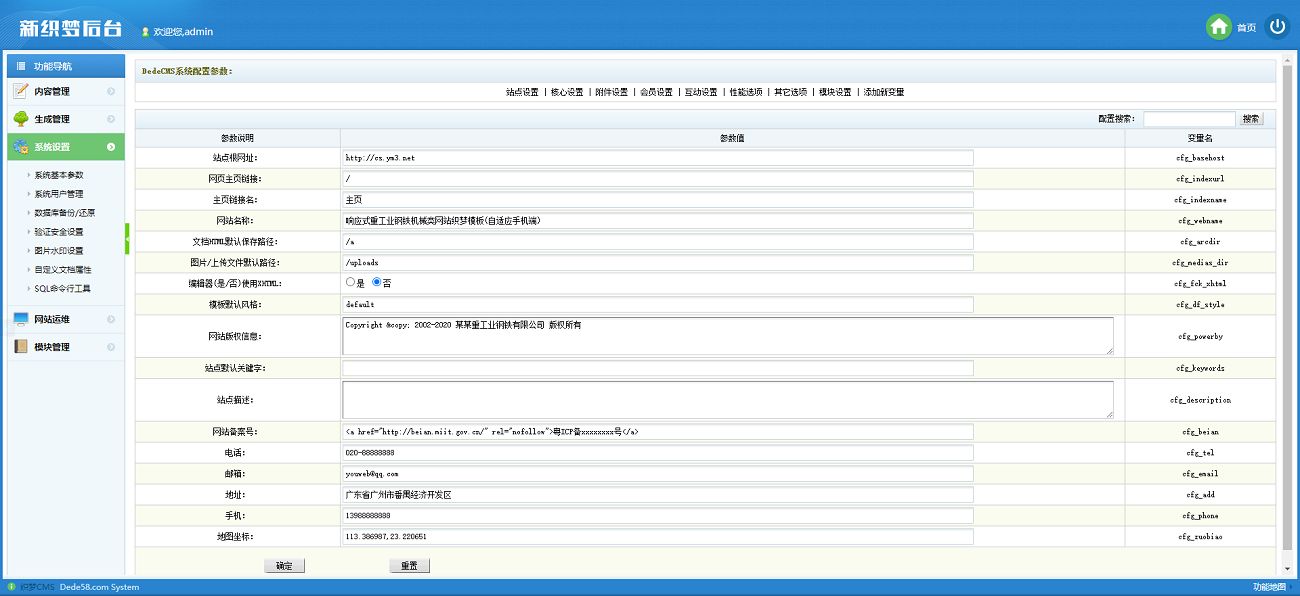The width and height of the screenshot is (1300, 596).
Task: Click the power logout icon
Action: pos(1277,27)
